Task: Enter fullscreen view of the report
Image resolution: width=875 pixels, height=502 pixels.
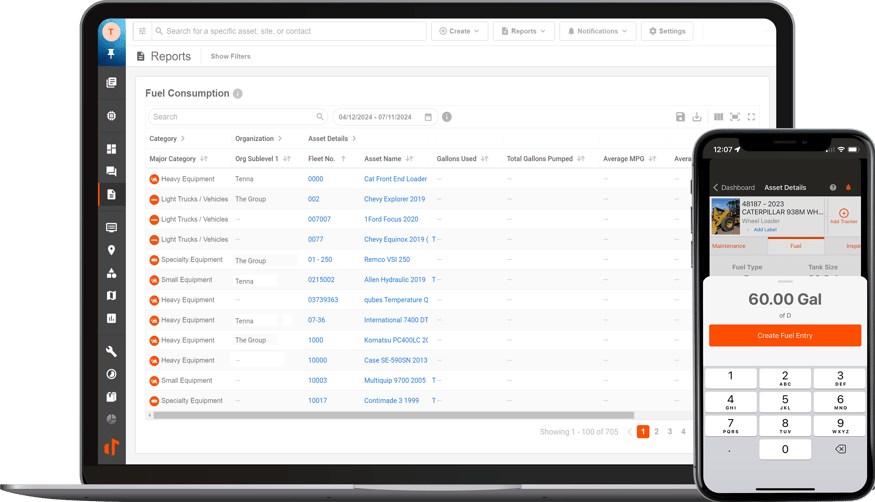Action: [752, 117]
